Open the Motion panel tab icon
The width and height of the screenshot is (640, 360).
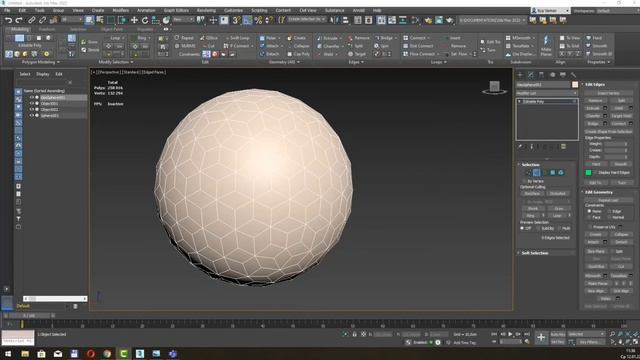tap(552, 75)
